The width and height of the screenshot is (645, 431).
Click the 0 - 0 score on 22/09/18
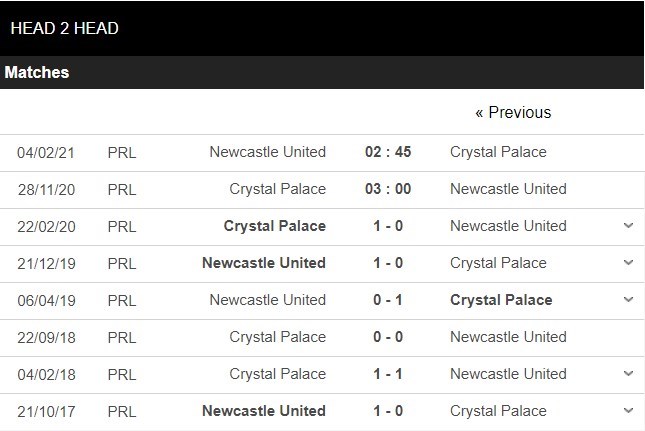point(388,337)
